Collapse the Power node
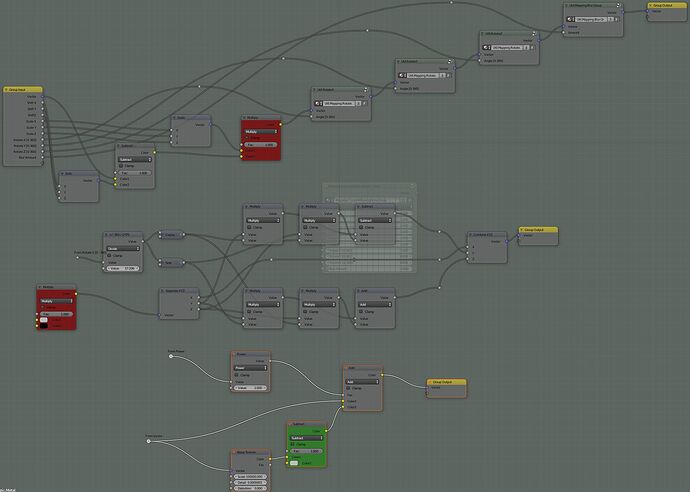 234,354
